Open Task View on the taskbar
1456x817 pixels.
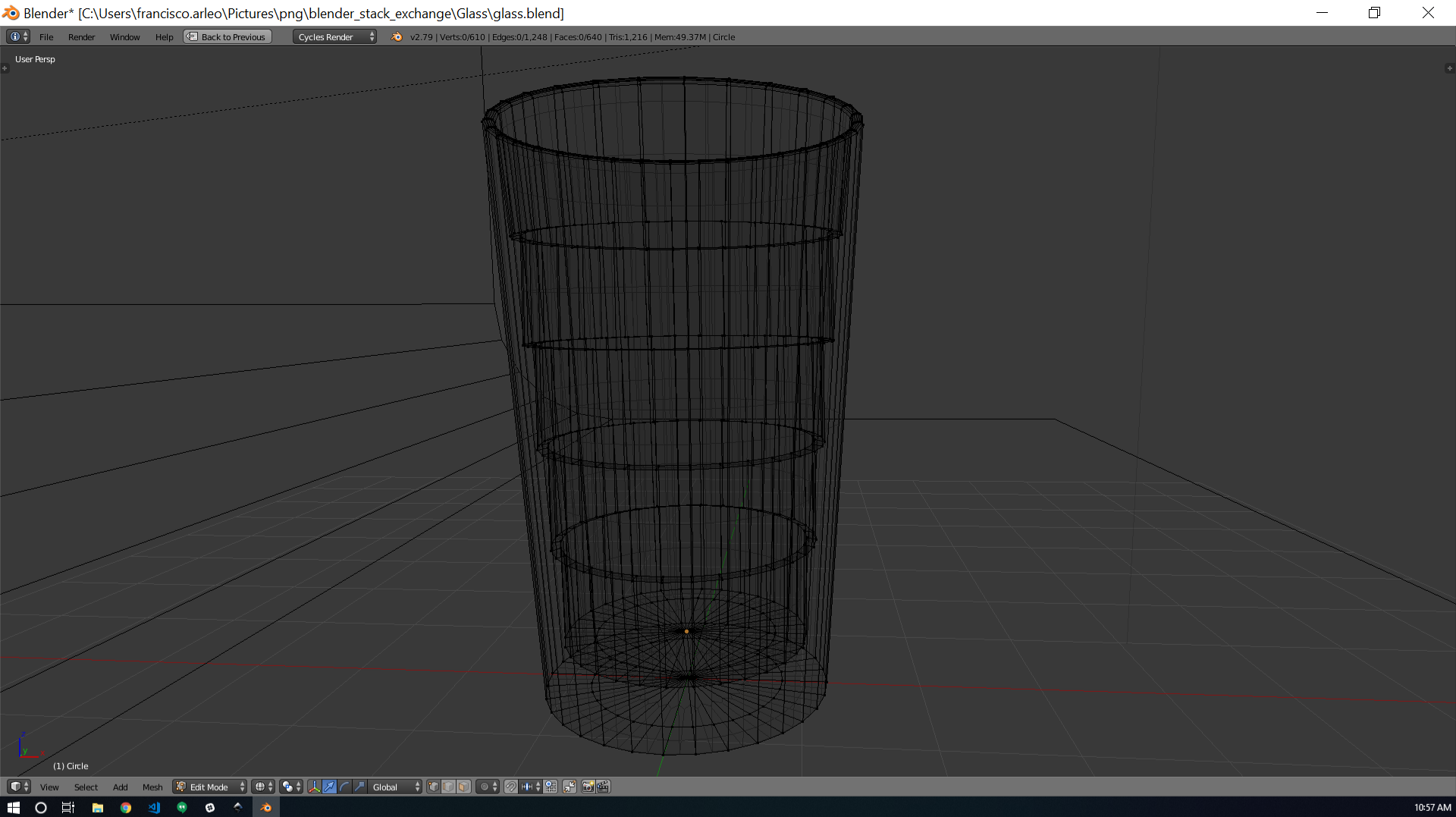click(68, 807)
